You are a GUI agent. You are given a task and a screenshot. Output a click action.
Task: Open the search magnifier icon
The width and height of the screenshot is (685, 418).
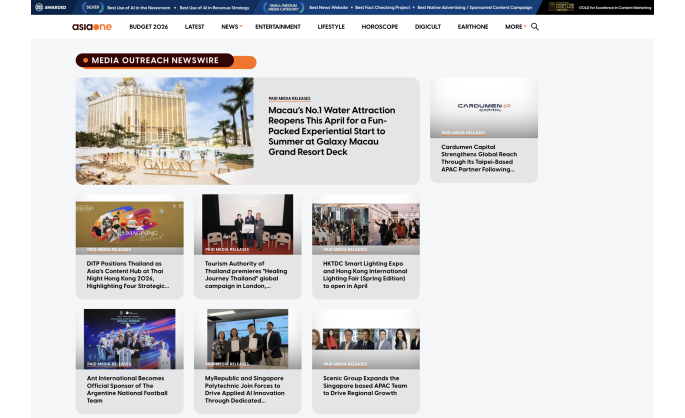pos(534,27)
